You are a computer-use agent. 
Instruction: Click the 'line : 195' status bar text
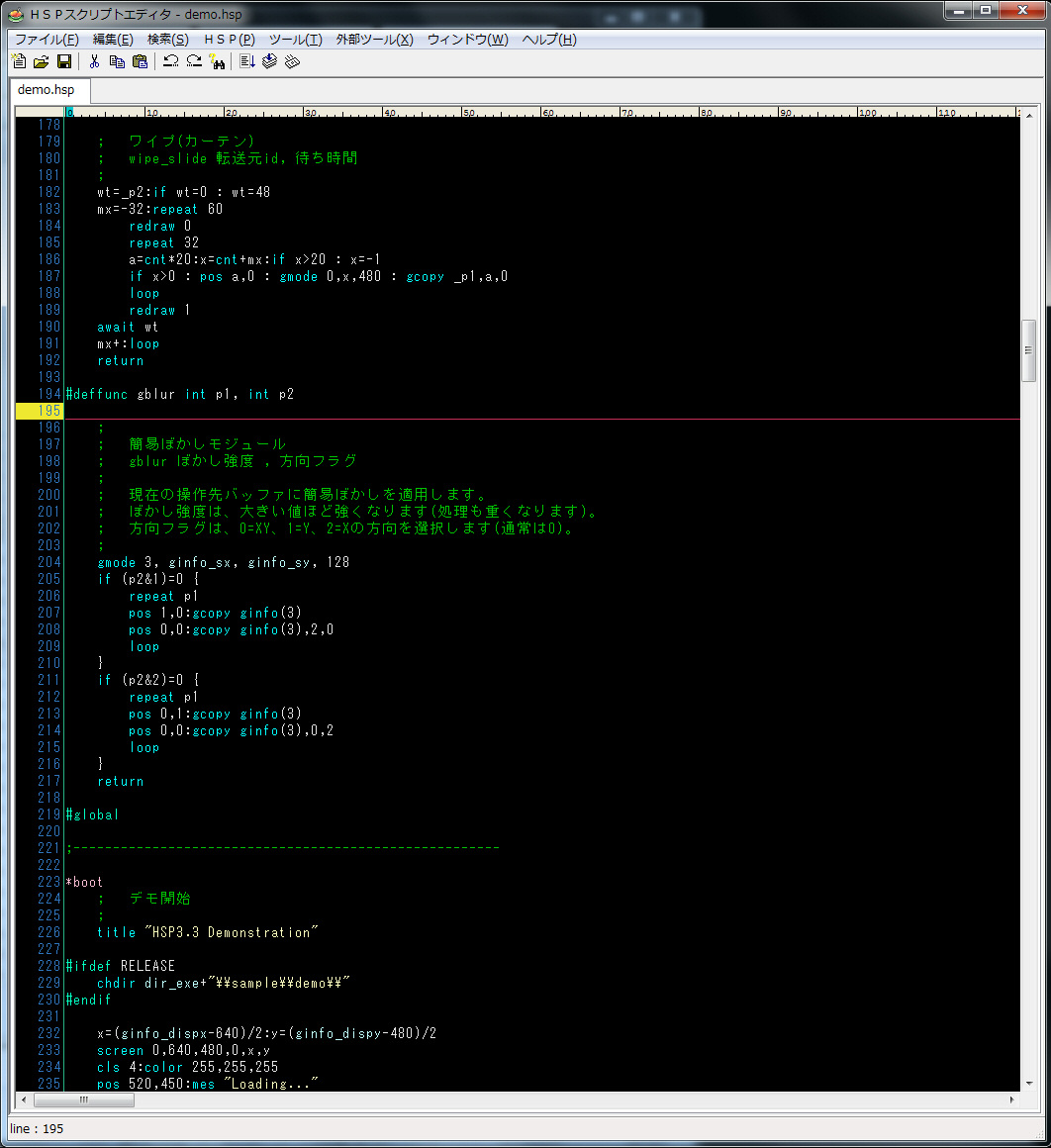point(37,1129)
